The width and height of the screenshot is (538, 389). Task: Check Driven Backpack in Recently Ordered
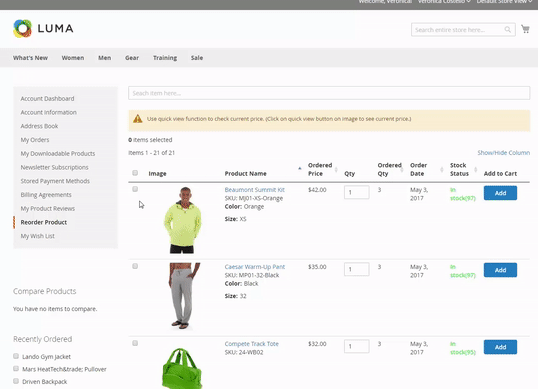(x=16, y=381)
